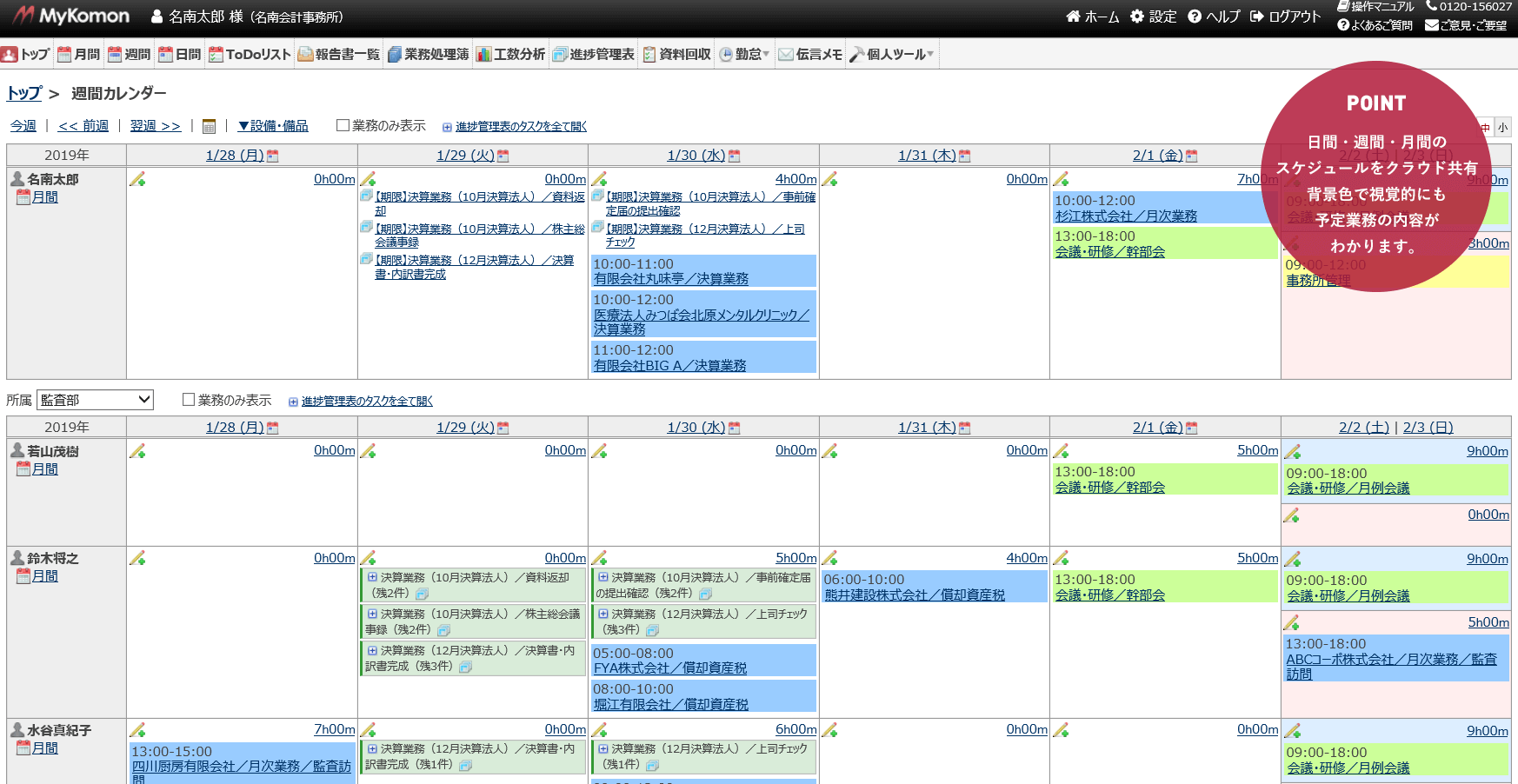Viewport: 1518px width, 784px height.
Task: Switch to 月間 view in toolbar
Action: 79,54
